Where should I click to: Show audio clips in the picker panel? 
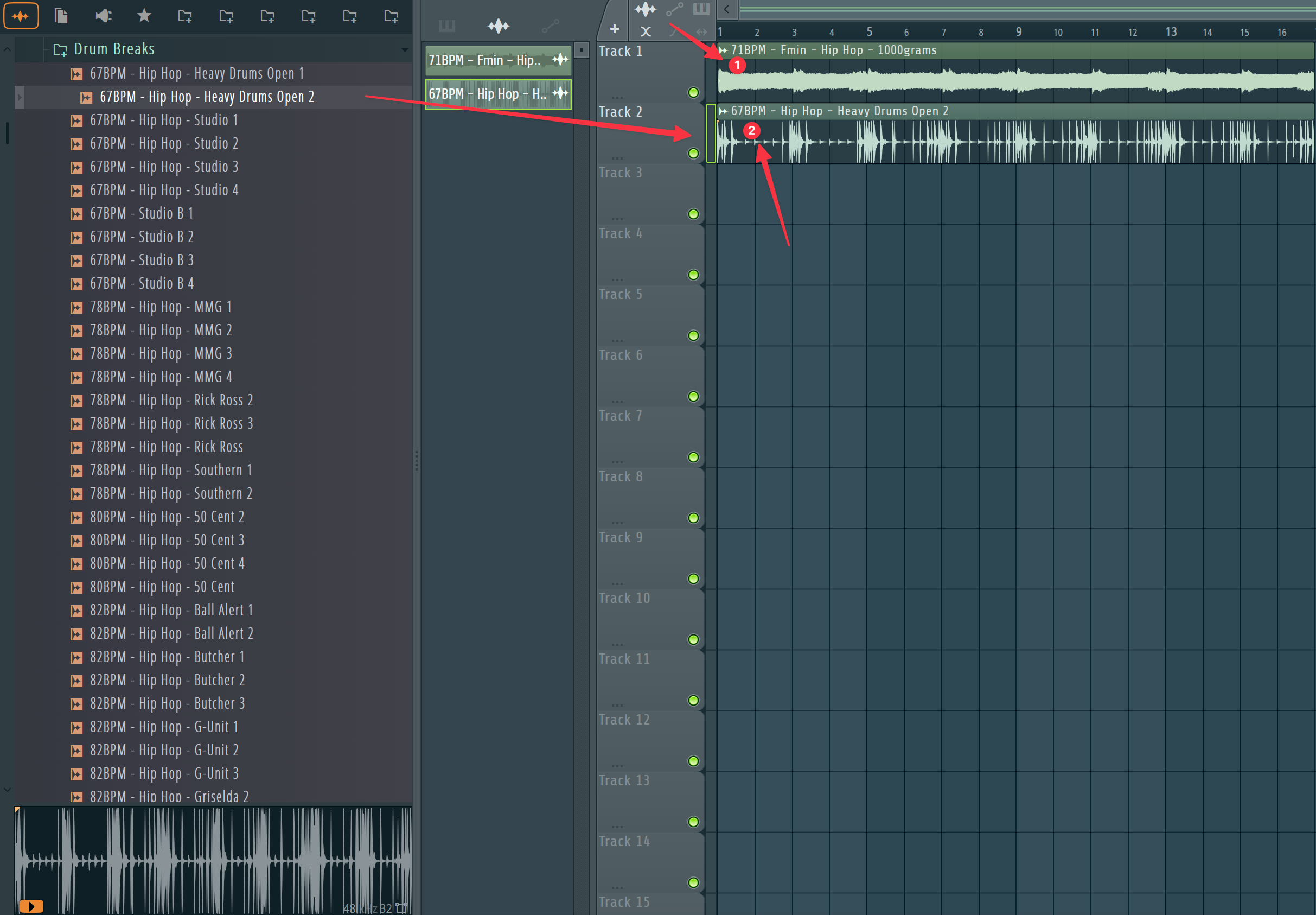pyautogui.click(x=498, y=26)
